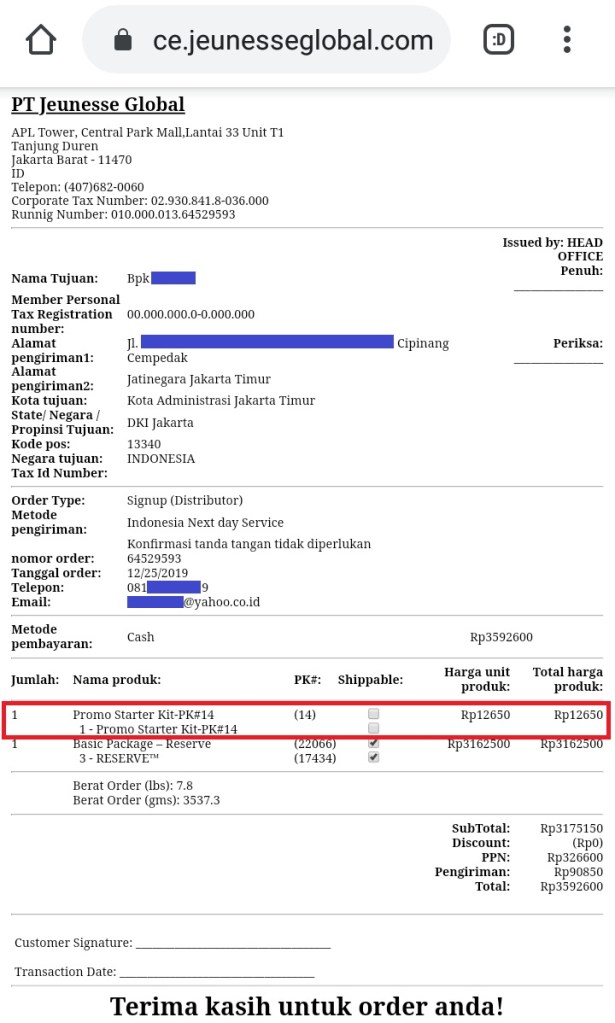Click the Customer Signature line
The width and height of the screenshot is (615, 1023).
click(232, 942)
